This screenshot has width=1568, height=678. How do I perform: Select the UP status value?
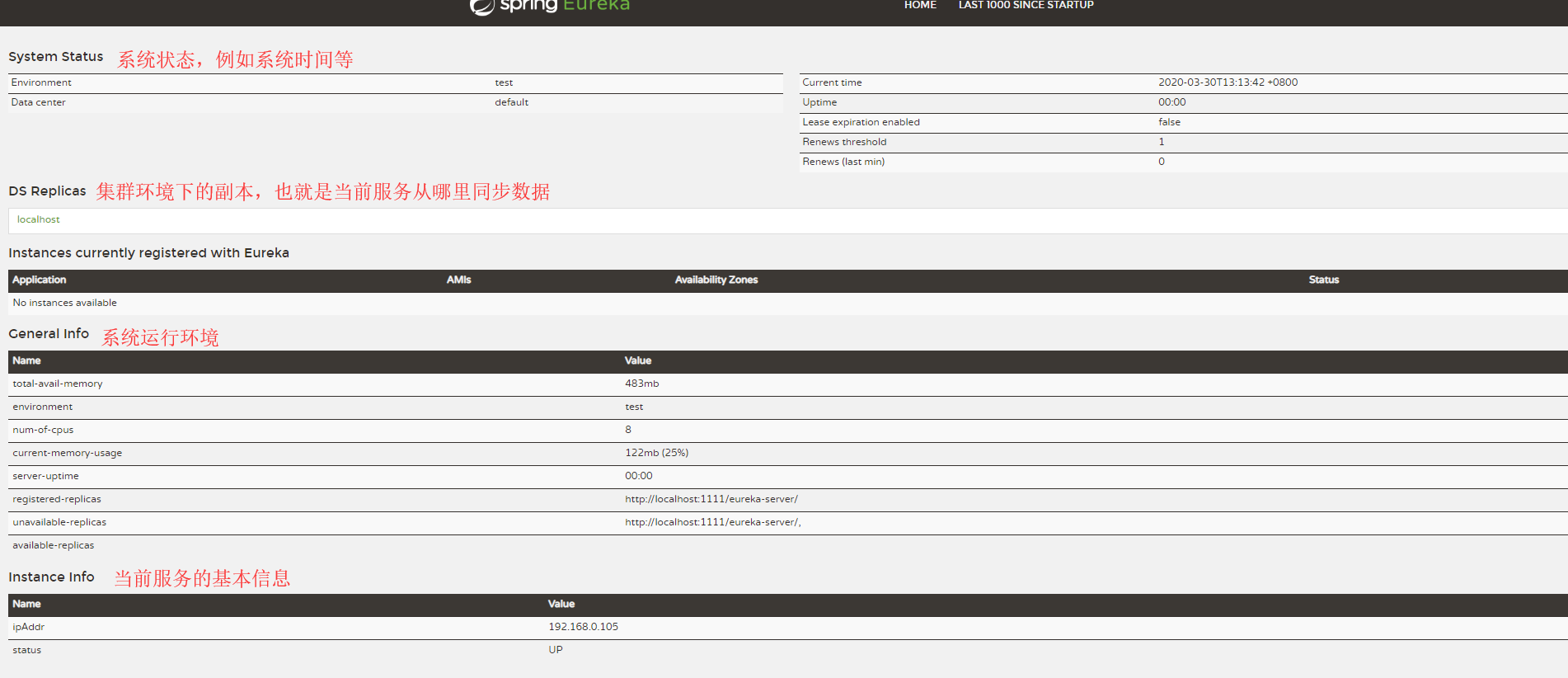pos(556,650)
